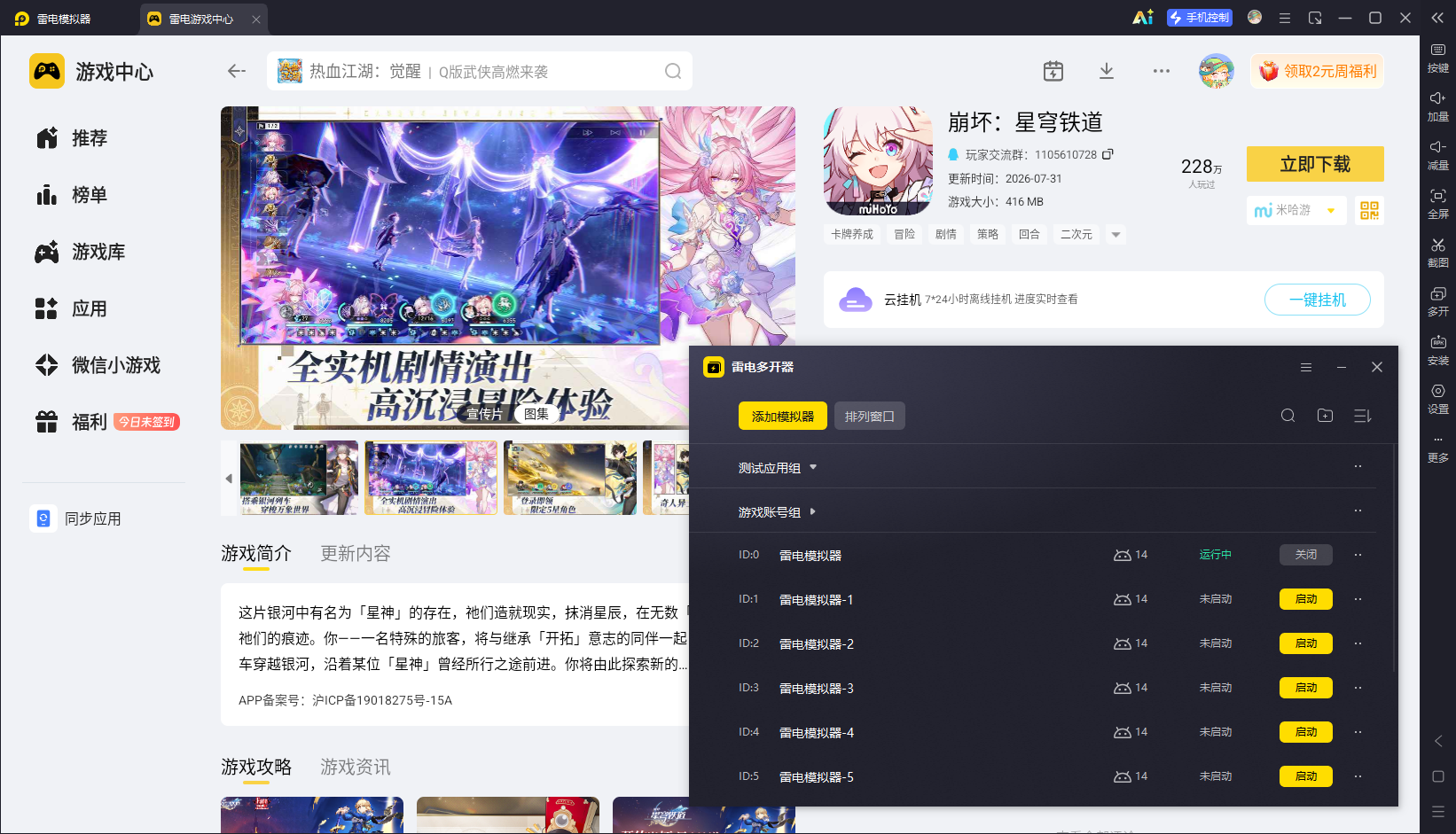The width and height of the screenshot is (1456, 834).
Task: Open 微信小游戏 section
Action: pos(98,365)
